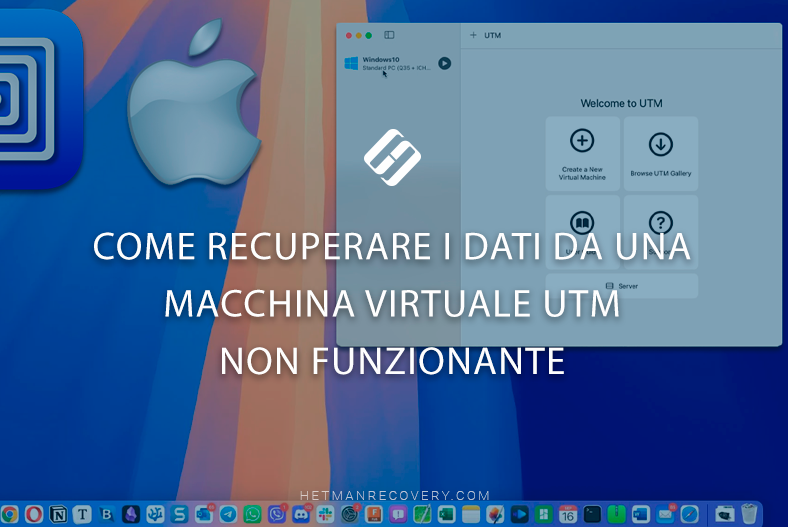Image resolution: width=788 pixels, height=527 pixels.
Task: Open Slack from the dock
Action: pos(325,514)
